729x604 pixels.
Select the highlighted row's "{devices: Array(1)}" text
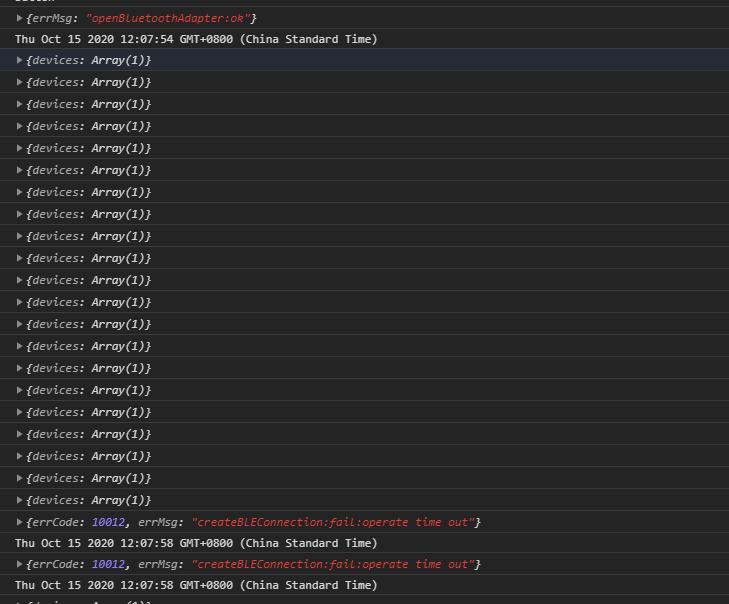coord(88,60)
